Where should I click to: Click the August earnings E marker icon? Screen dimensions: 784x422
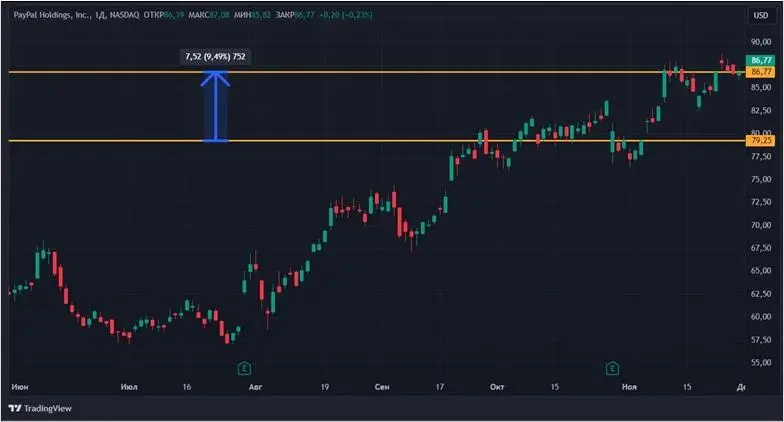coord(244,368)
